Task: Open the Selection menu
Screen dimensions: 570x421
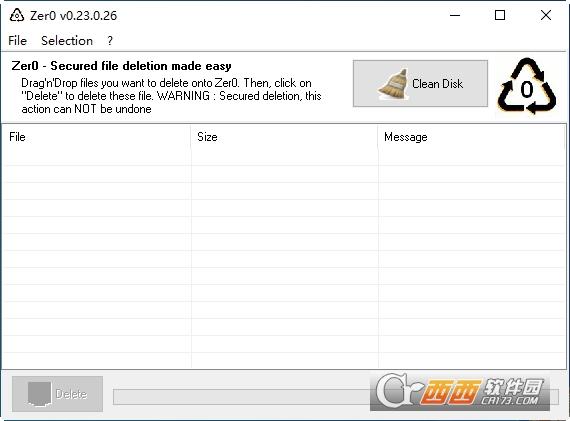Action: click(67, 40)
